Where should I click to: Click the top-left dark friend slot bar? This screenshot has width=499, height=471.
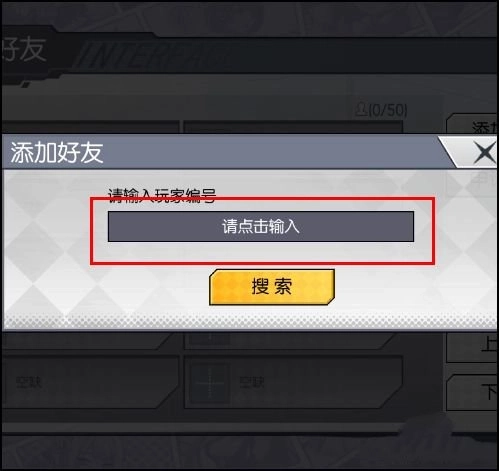[x=91, y=127]
